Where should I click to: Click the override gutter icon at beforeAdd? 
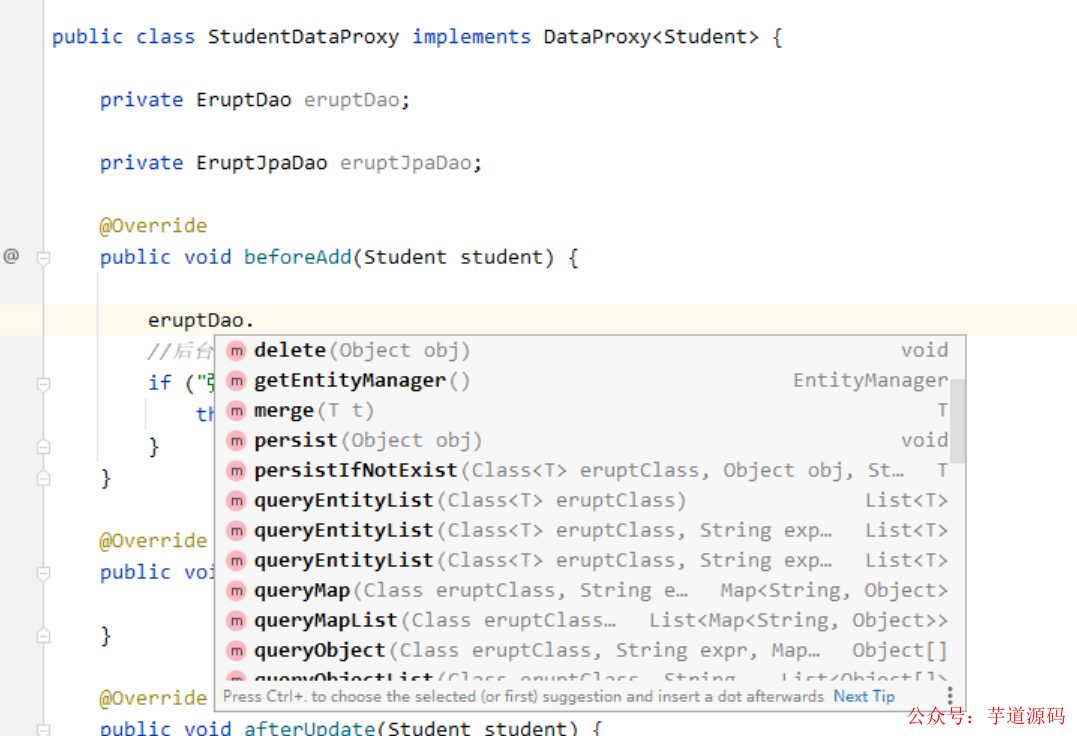click(x=11, y=256)
